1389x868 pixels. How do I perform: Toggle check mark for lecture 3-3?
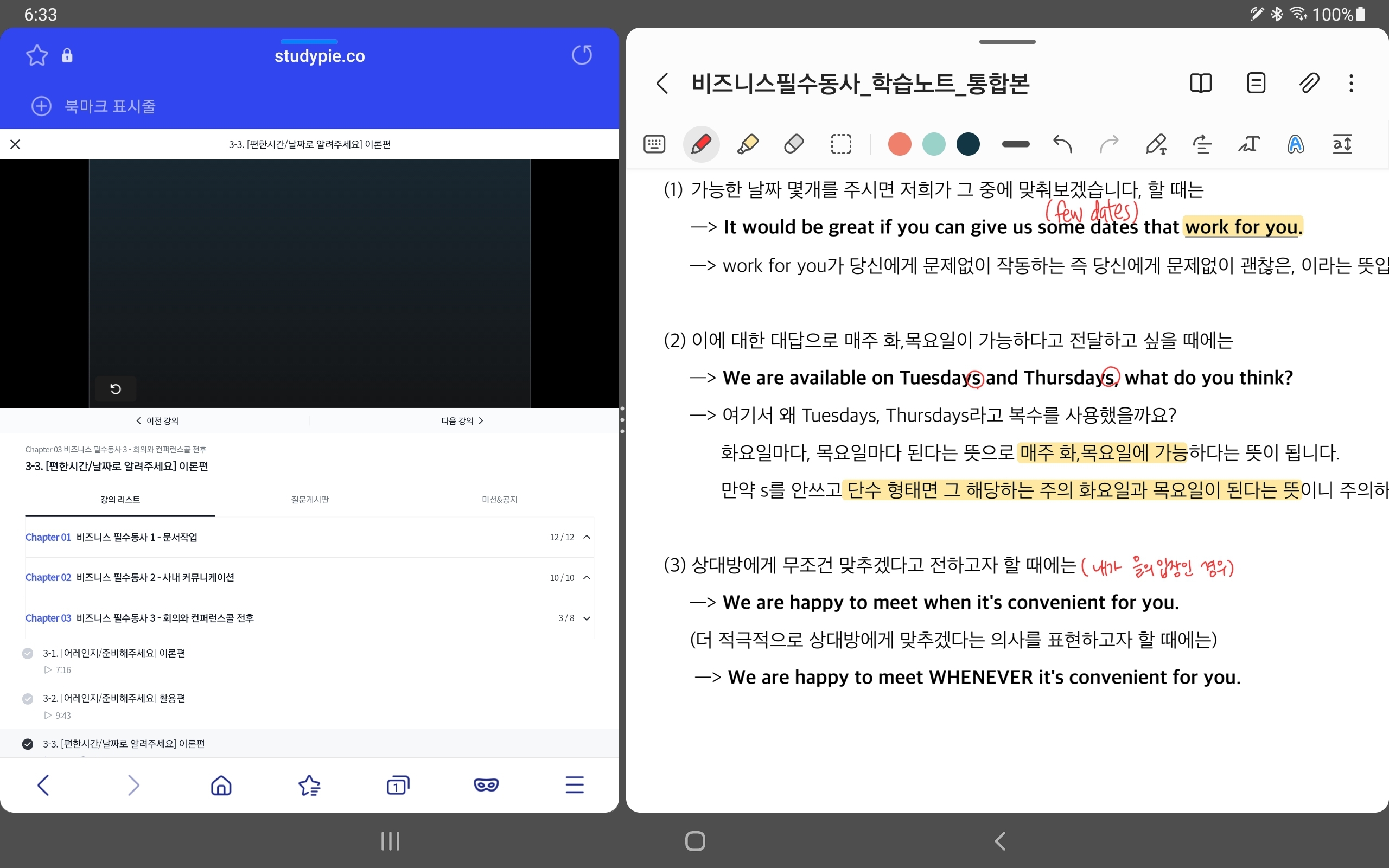tap(28, 744)
